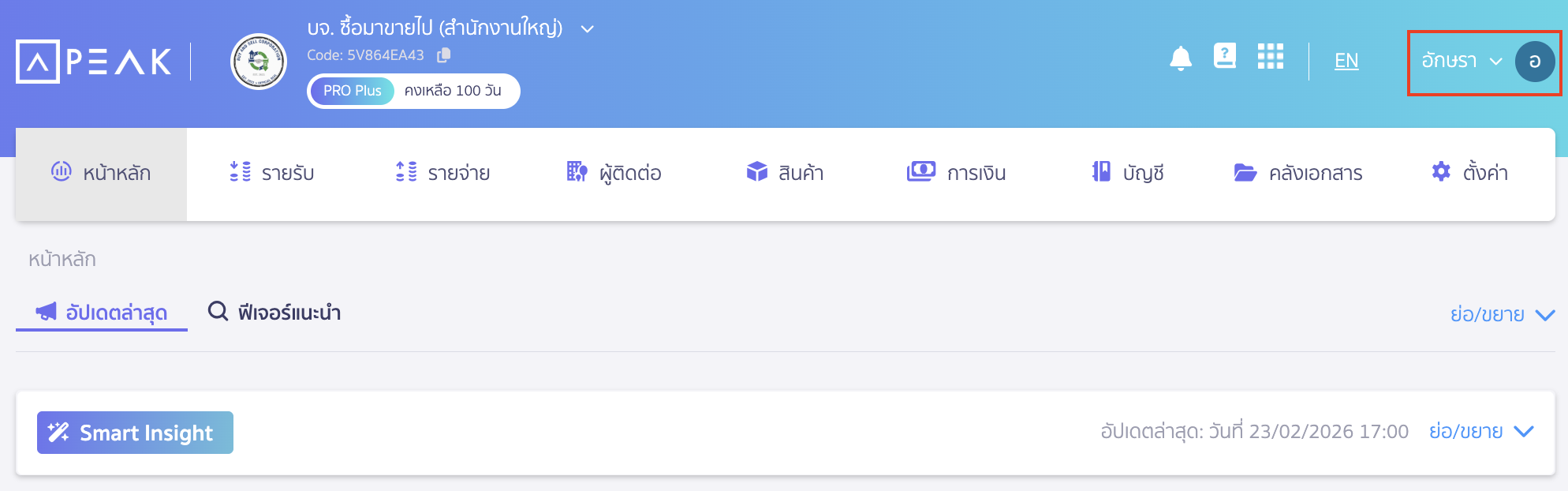Open the รายจ่าย expenses menu
1568x491 pixels.
[442, 173]
